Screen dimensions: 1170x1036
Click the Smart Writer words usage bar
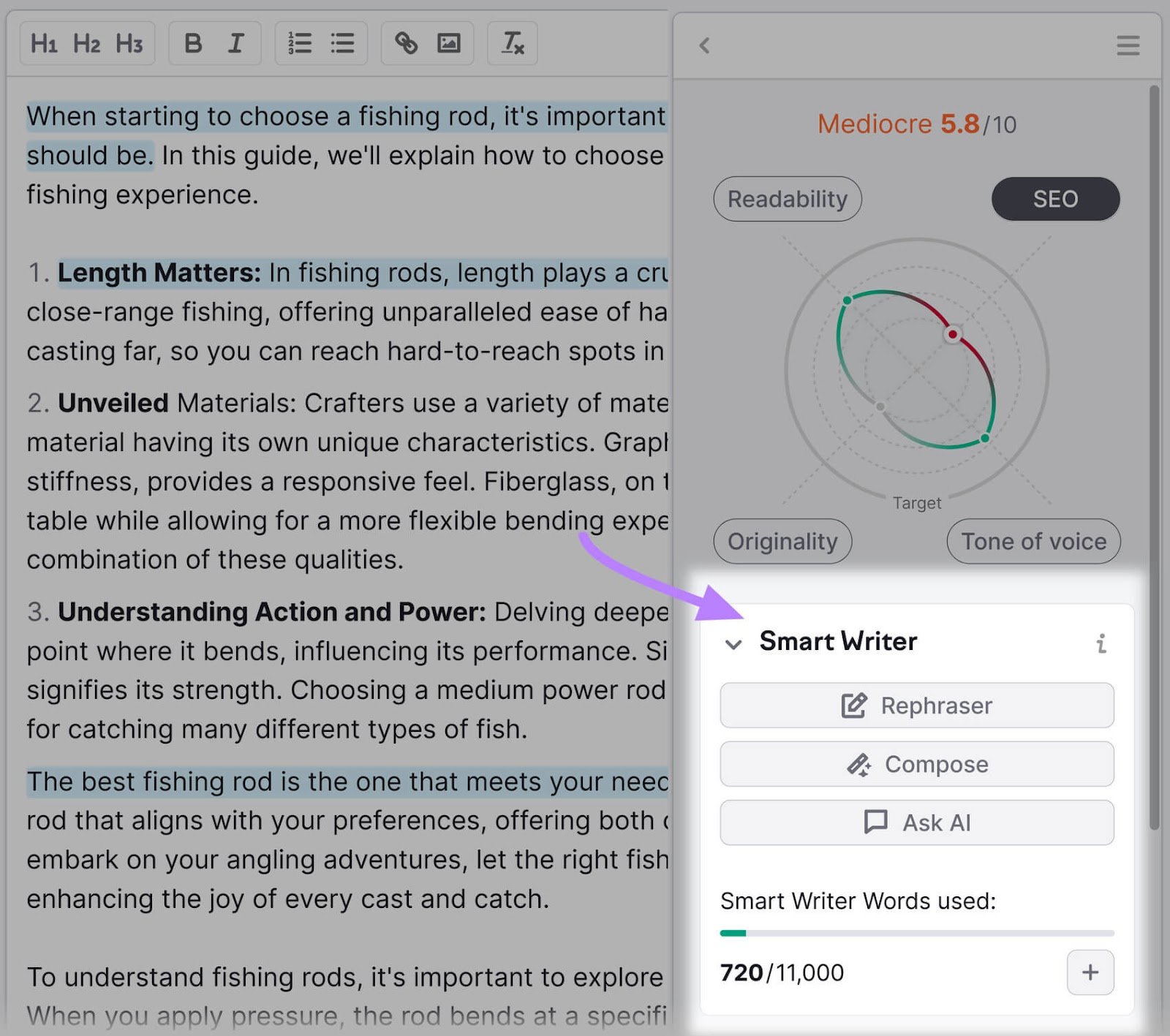click(916, 933)
